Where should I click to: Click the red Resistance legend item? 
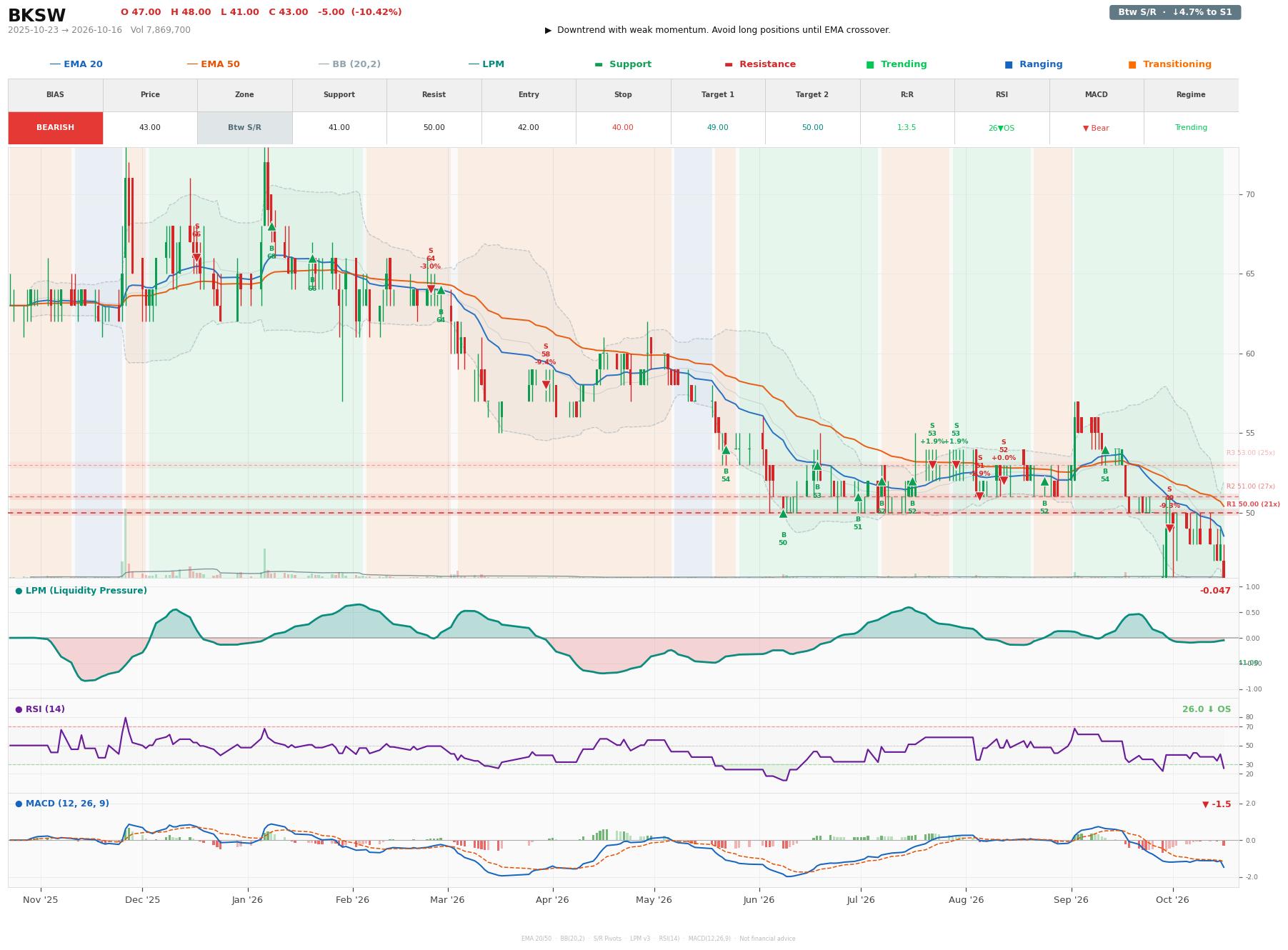pos(760,64)
